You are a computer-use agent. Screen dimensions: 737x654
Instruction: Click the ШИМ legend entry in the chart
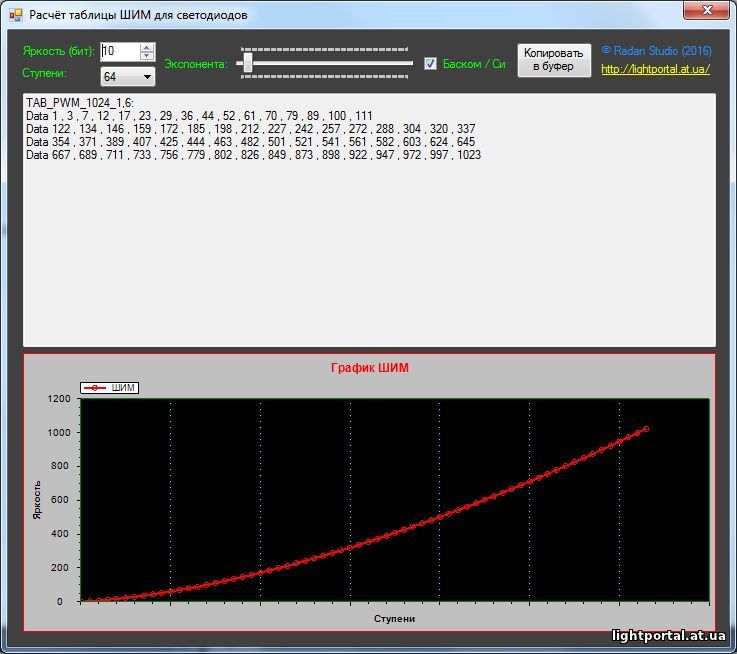coord(110,388)
